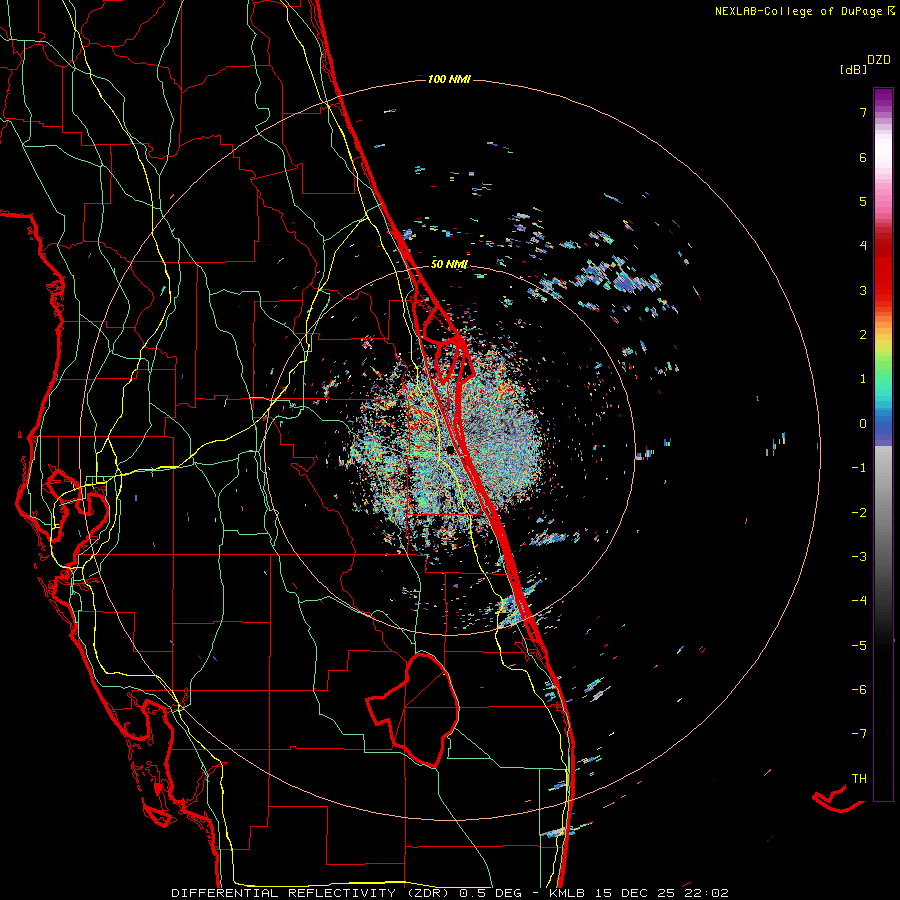Click the 4 dB tick label on the color scale
Viewport: 900px width, 900px height.
(x=863, y=246)
